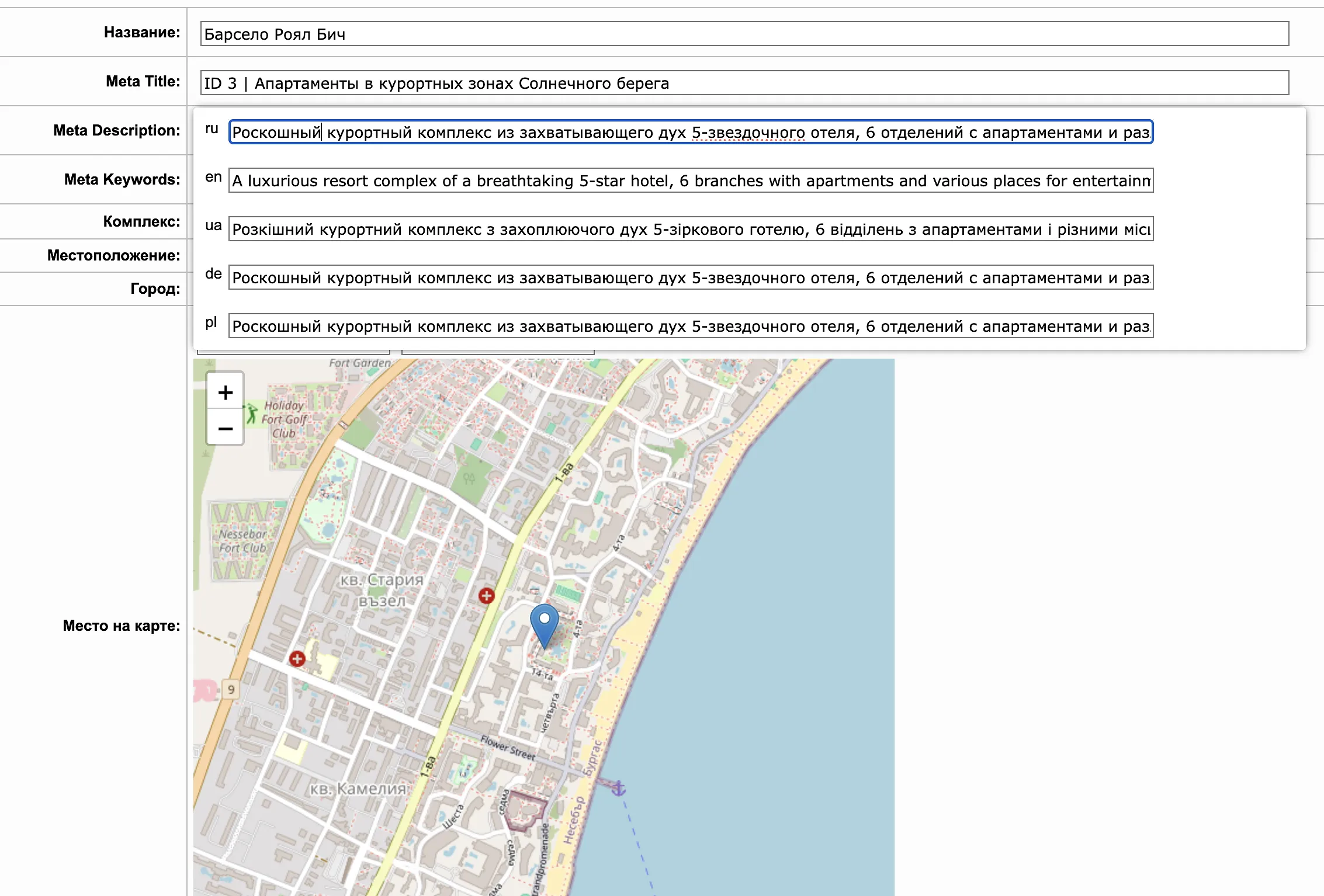1324x896 pixels.
Task: Zoom out of the map with minus button
Action: coord(225,429)
